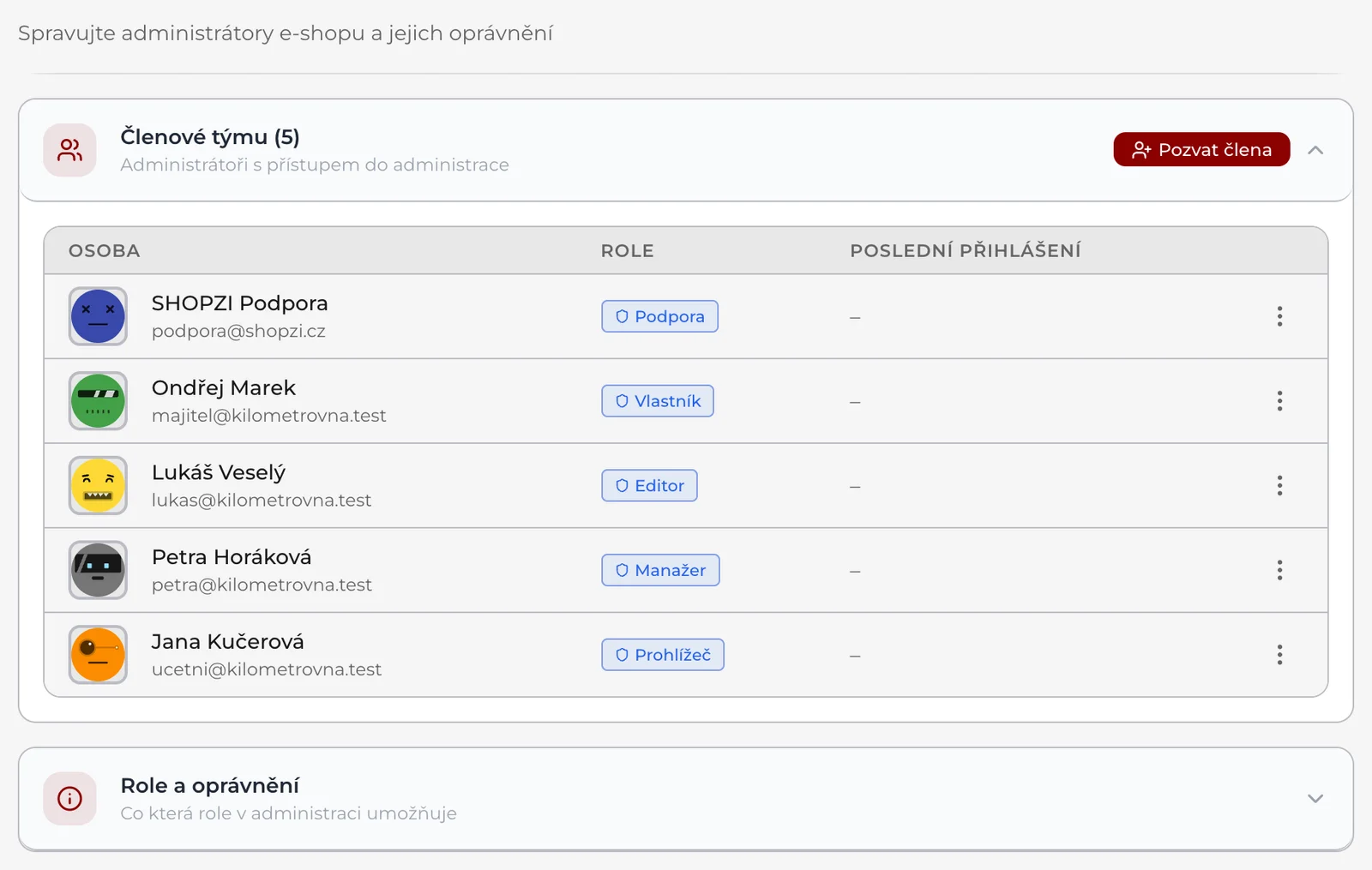Click email podpora@shopzi.cz
The width and height of the screenshot is (1372, 870).
(x=238, y=332)
